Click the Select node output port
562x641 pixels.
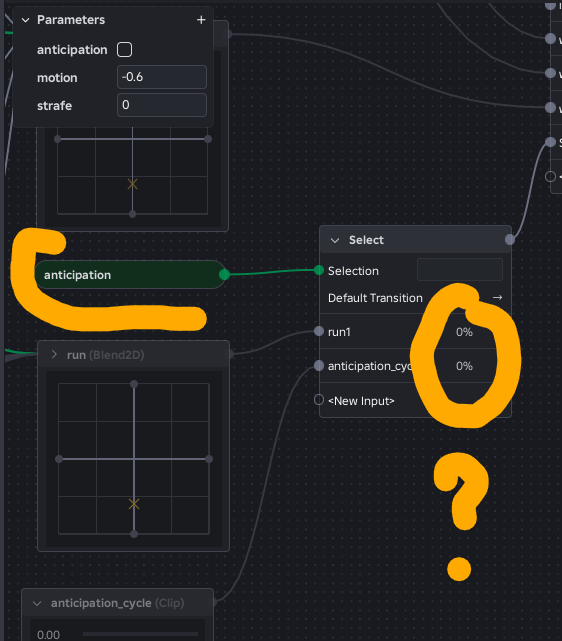510,240
